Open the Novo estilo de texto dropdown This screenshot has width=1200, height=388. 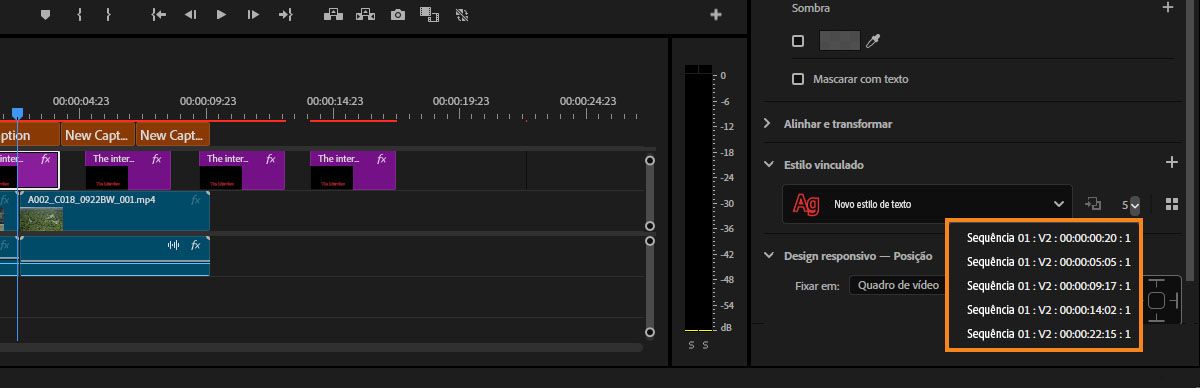coord(927,204)
